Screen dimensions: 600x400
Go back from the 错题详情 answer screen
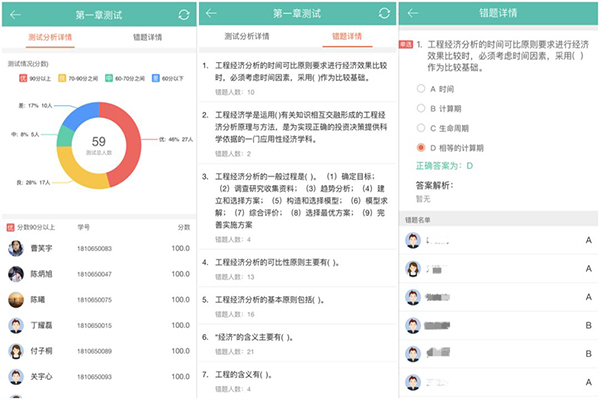coord(412,14)
